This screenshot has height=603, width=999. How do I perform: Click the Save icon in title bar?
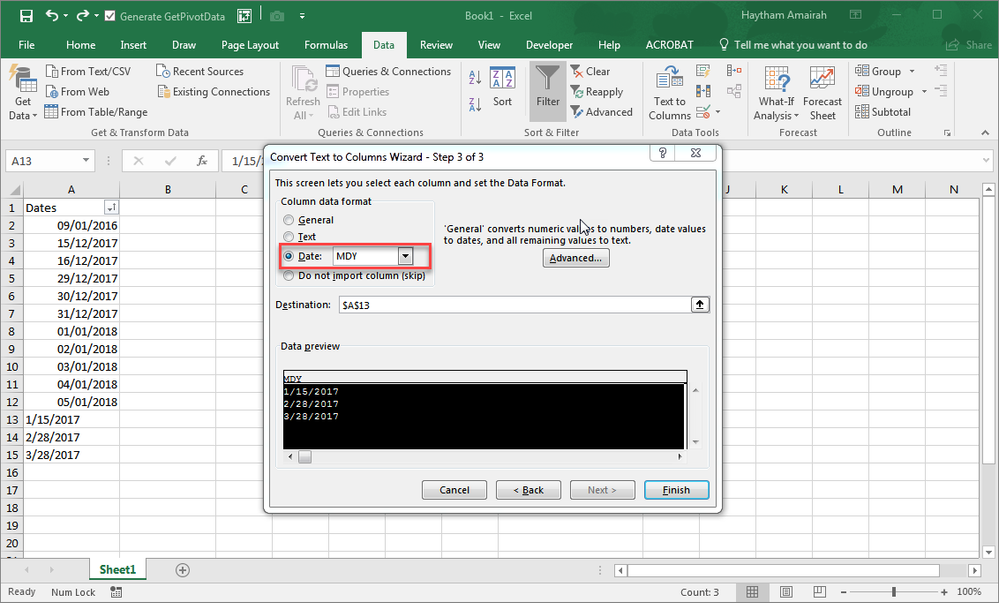pos(26,16)
